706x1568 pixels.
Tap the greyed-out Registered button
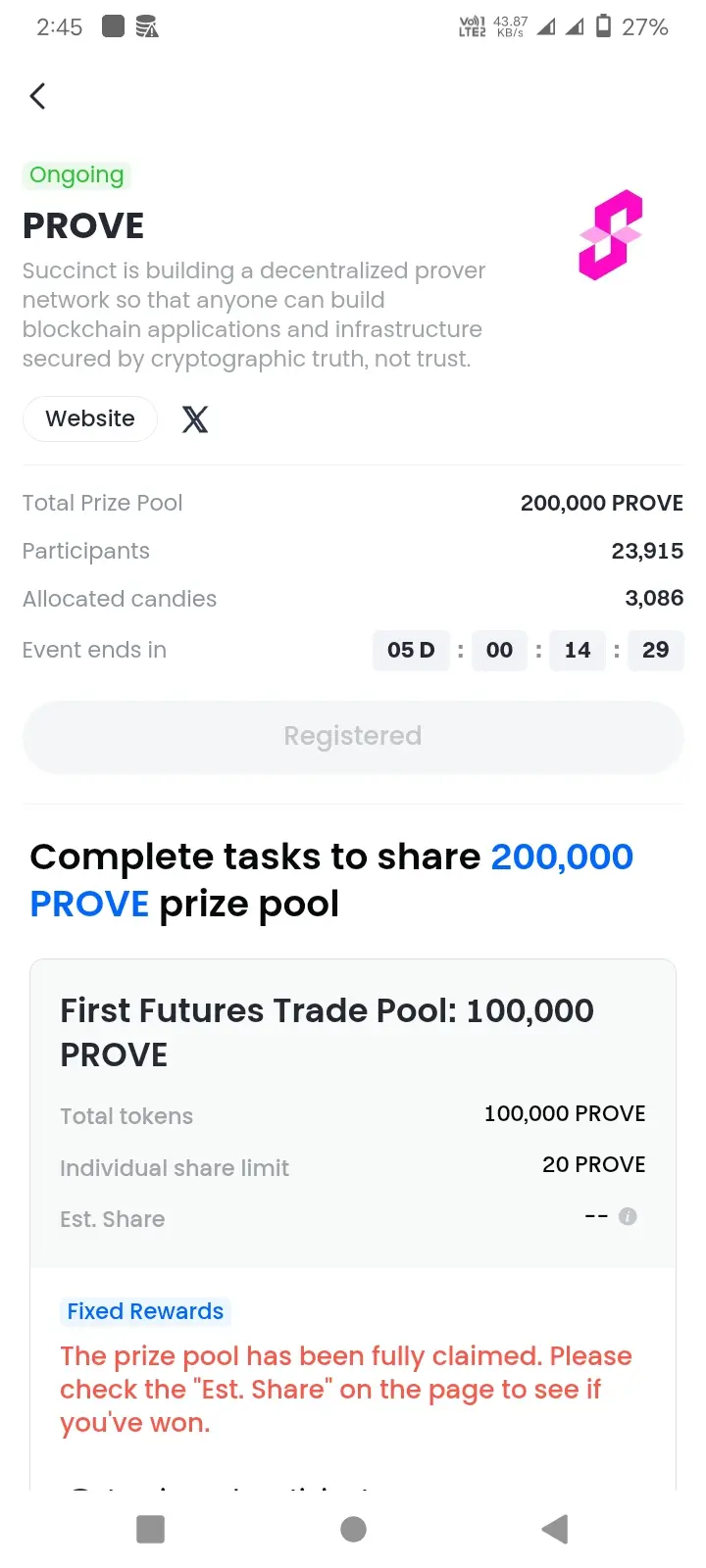353,736
